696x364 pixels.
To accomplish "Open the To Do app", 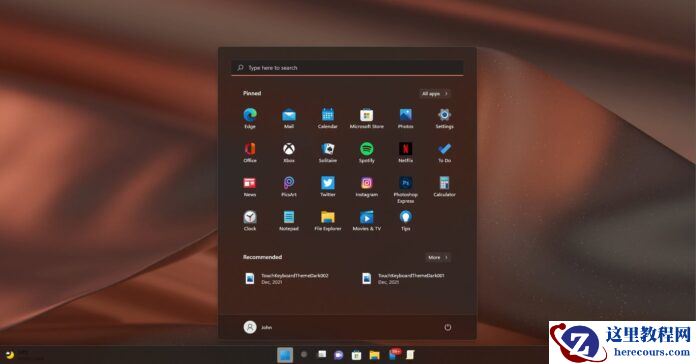I will click(x=444, y=152).
